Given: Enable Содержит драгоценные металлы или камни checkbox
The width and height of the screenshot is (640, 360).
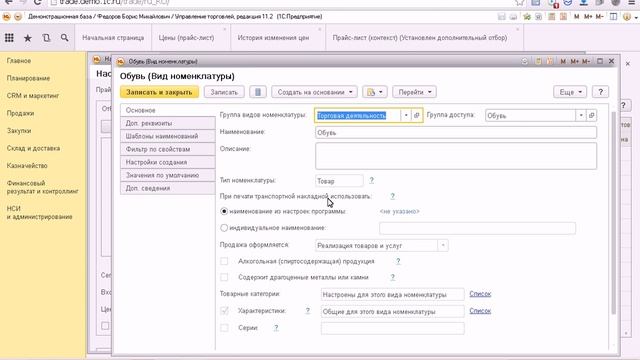Looking at the screenshot, I should pos(224,277).
